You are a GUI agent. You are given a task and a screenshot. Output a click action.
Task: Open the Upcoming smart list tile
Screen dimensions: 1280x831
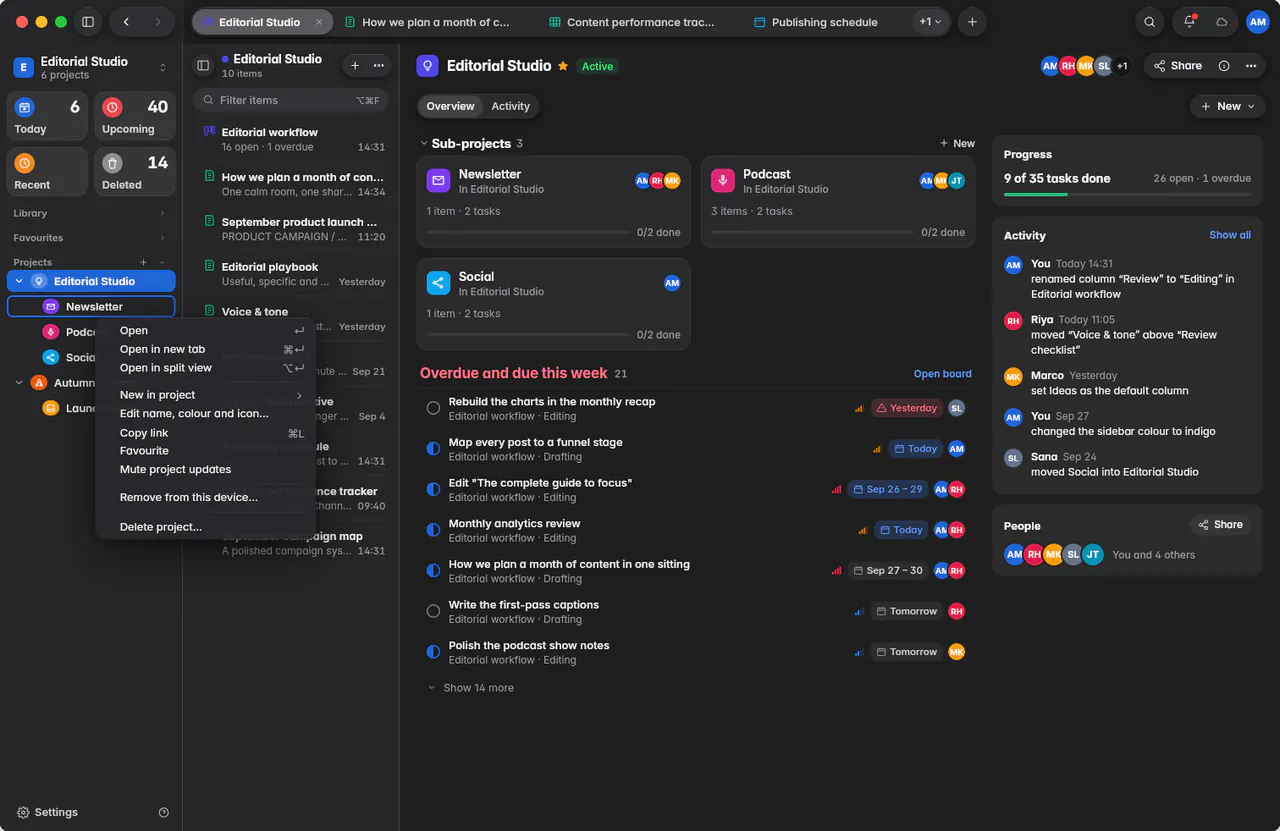point(135,117)
